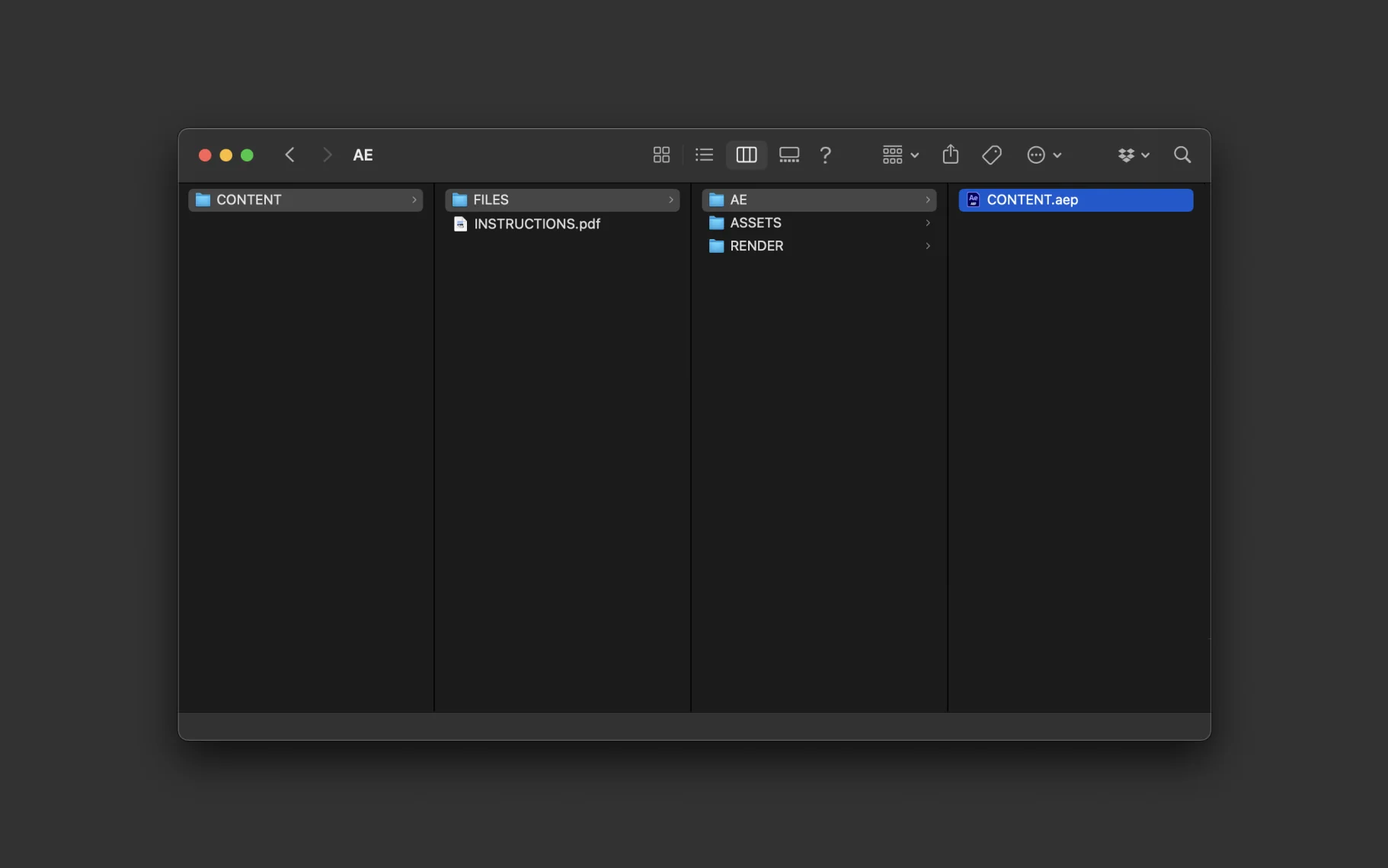1388x868 pixels.
Task: Select the CONTENT.aep After Effects file
Action: [1031, 199]
